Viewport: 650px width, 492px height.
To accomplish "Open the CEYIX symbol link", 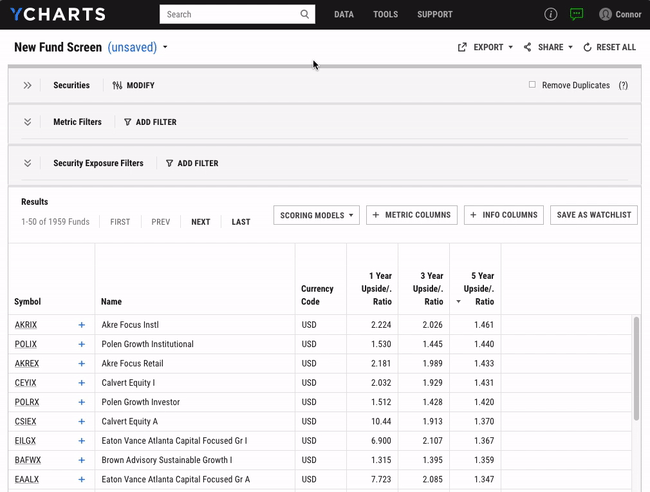I will coord(25,383).
